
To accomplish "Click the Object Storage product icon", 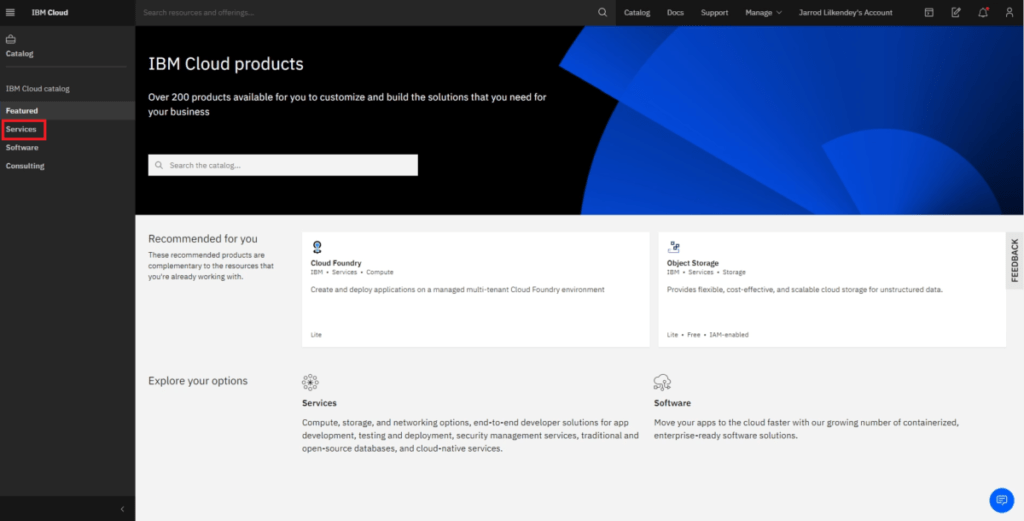I will [x=673, y=247].
